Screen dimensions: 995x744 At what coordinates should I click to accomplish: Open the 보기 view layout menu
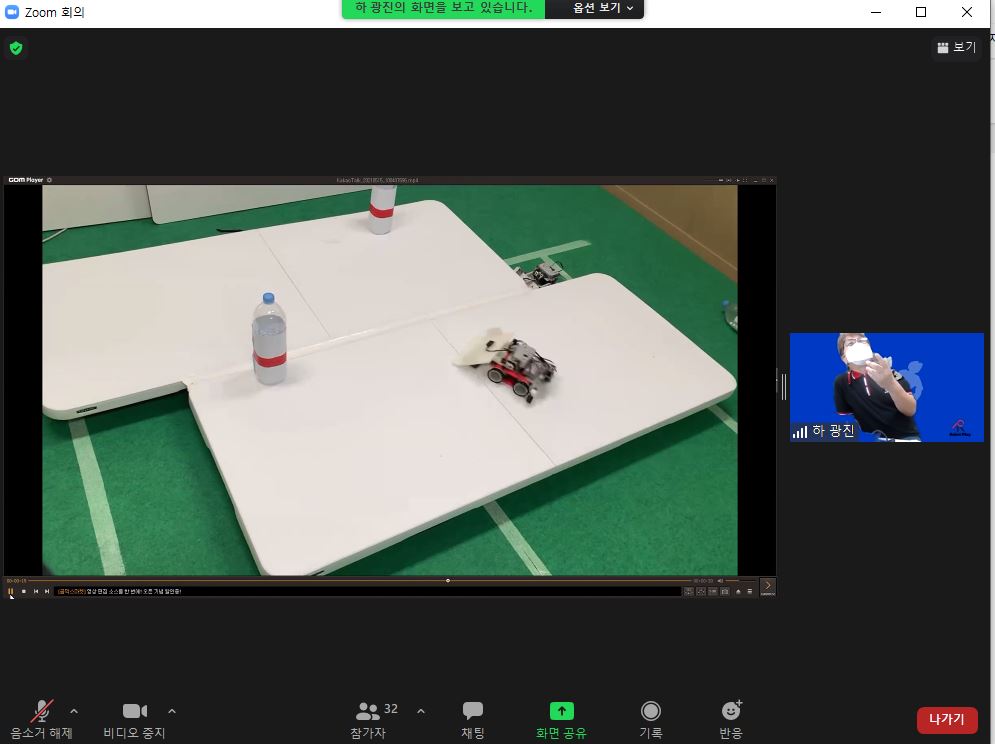956,47
